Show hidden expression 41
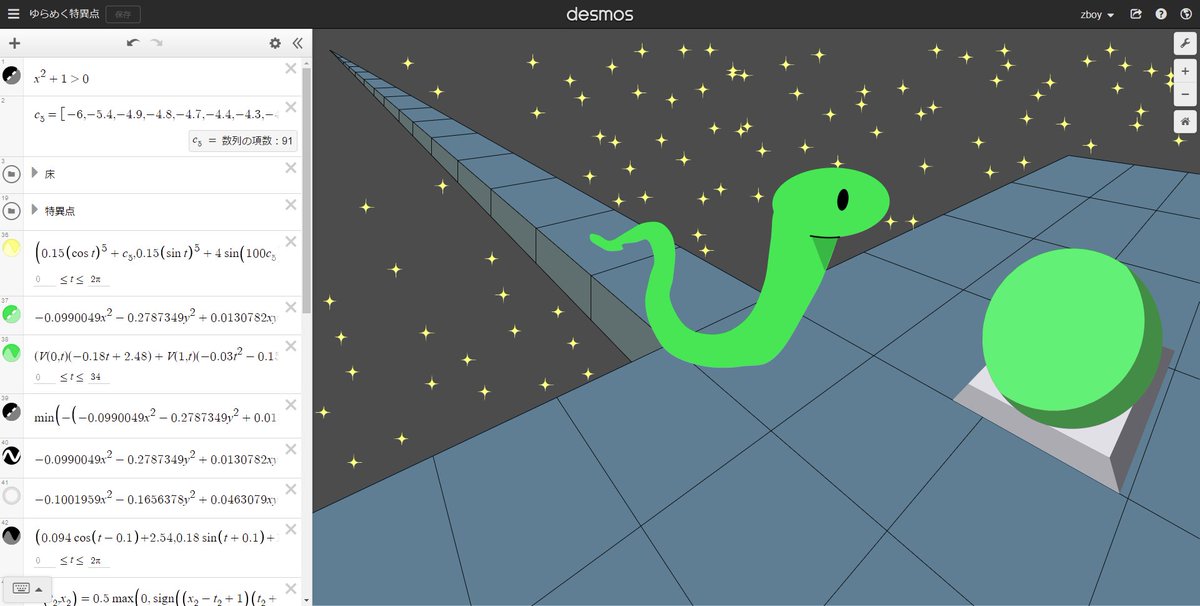 (12, 495)
